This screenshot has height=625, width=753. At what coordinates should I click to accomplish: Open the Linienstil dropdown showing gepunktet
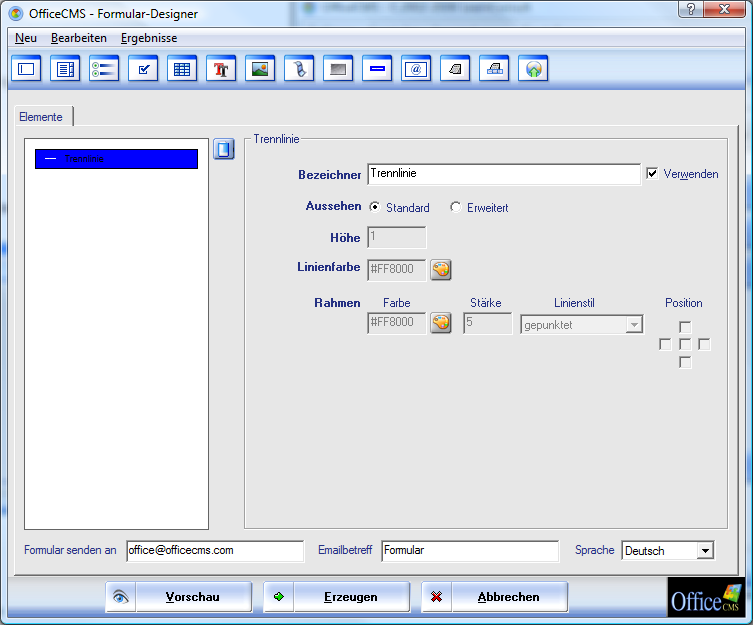pyautogui.click(x=582, y=325)
